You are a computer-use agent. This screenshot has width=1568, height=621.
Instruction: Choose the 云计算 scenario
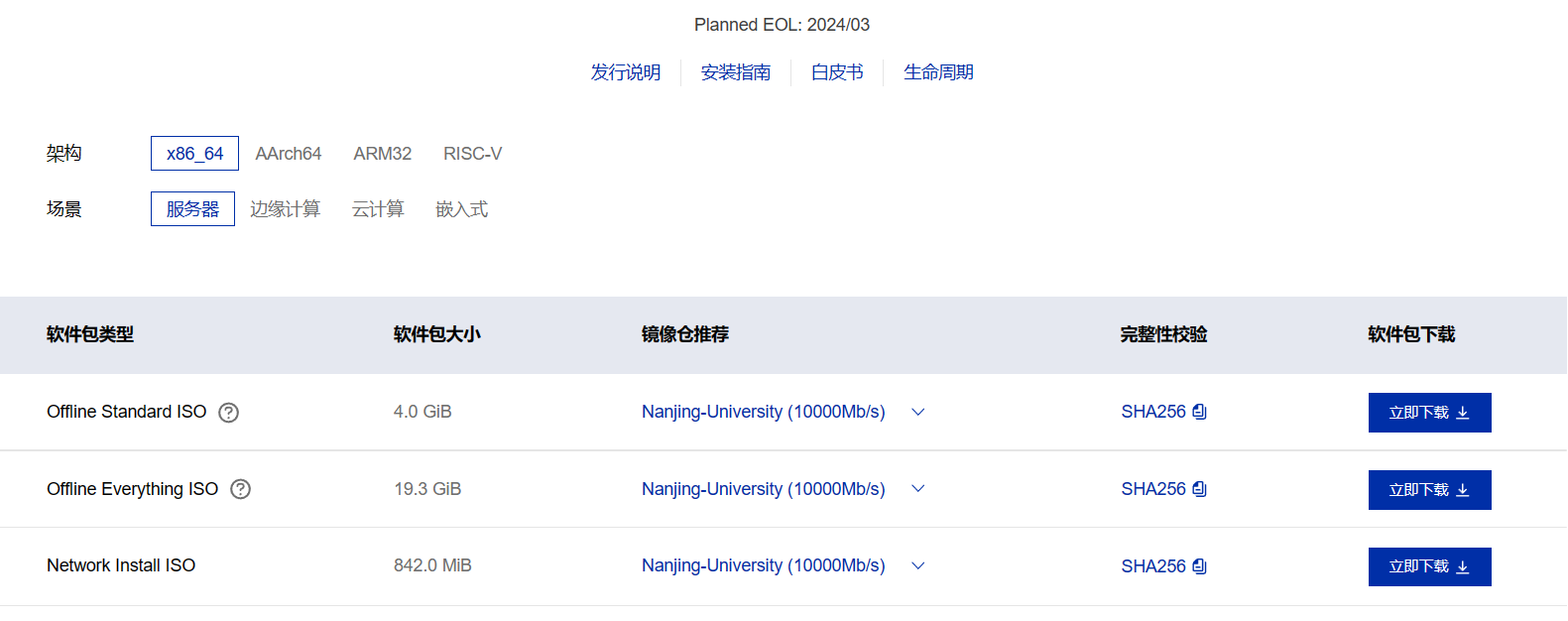tap(379, 209)
